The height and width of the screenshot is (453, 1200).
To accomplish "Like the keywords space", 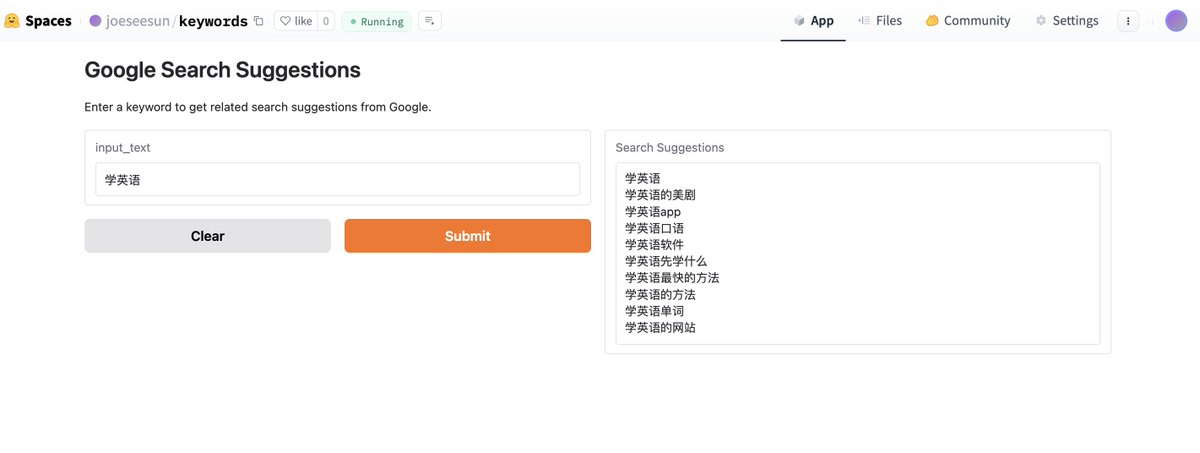I will [x=295, y=21].
